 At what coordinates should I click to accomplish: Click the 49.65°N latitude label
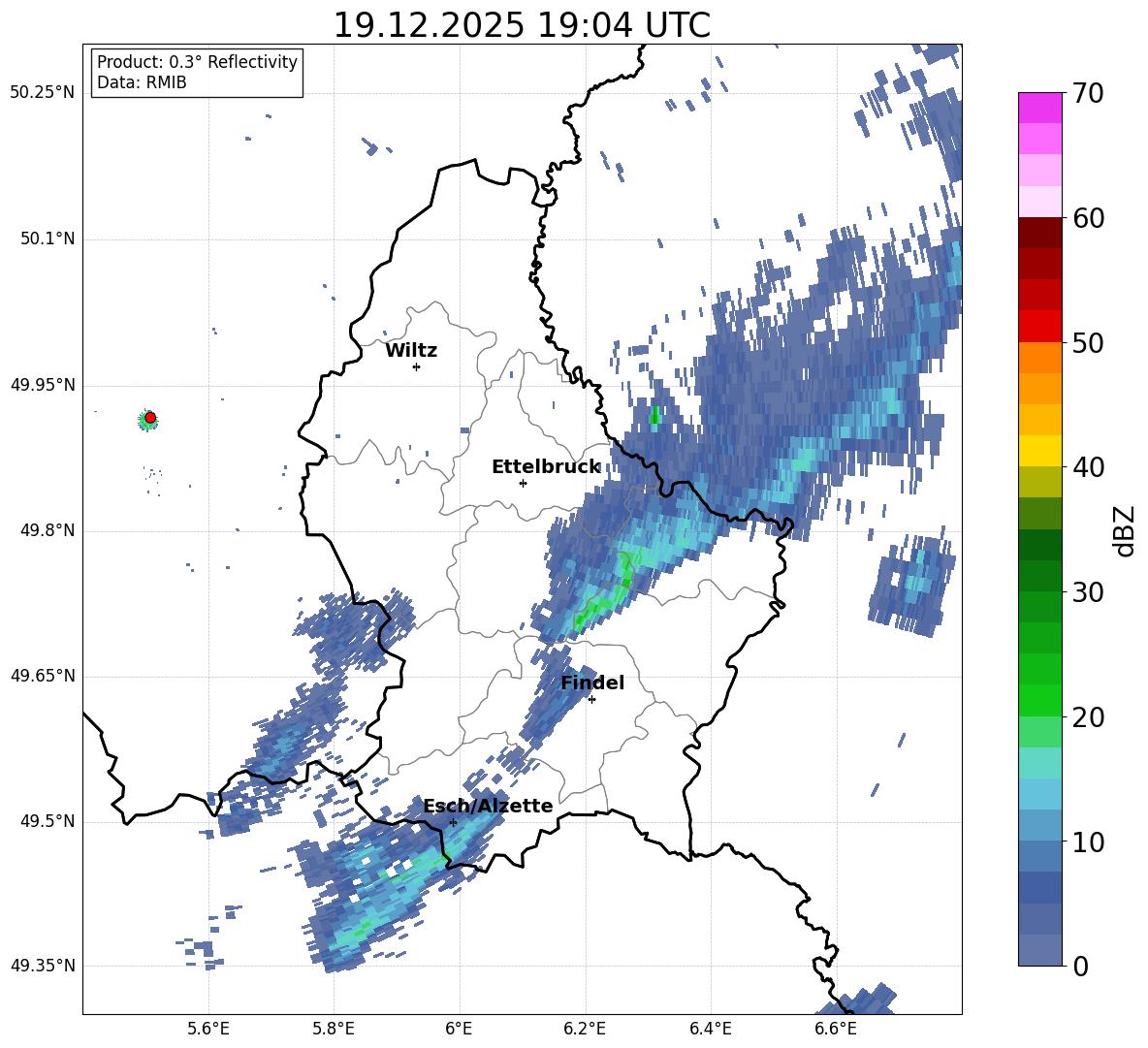click(x=43, y=676)
